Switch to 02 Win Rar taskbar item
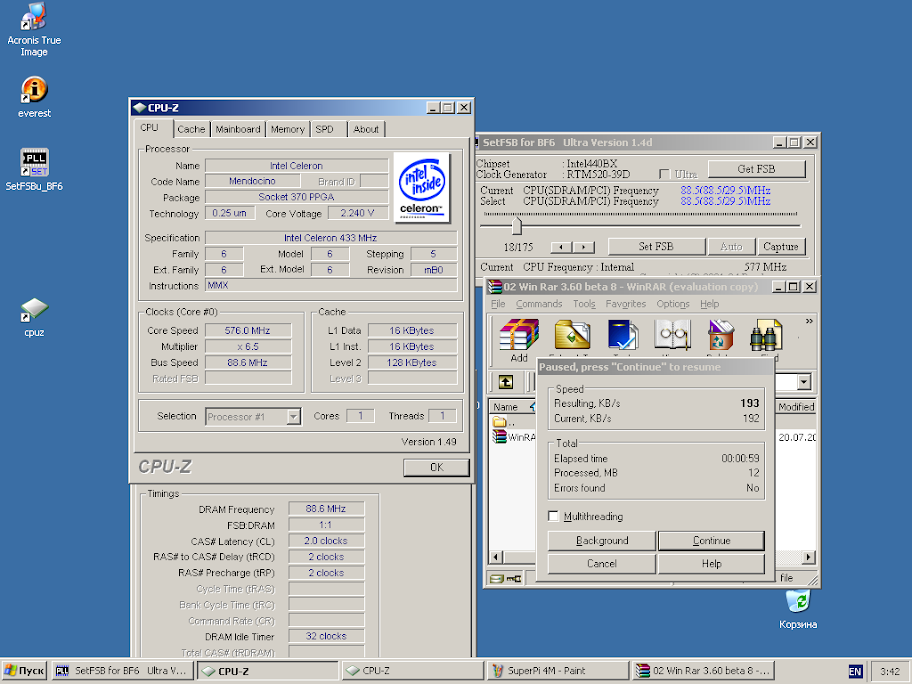Screen dimensions: 912x684 click(x=703, y=671)
